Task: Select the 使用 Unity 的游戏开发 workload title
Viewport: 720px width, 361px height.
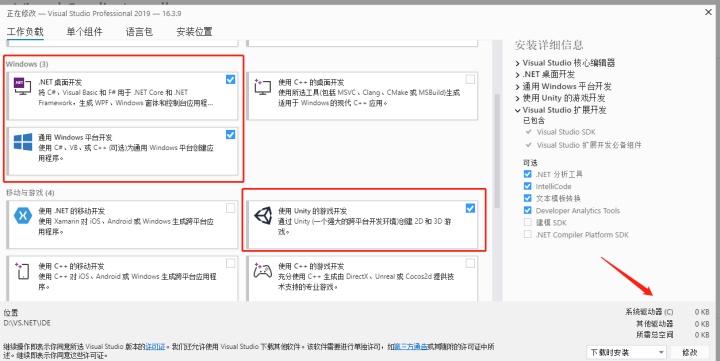Action: (312, 211)
